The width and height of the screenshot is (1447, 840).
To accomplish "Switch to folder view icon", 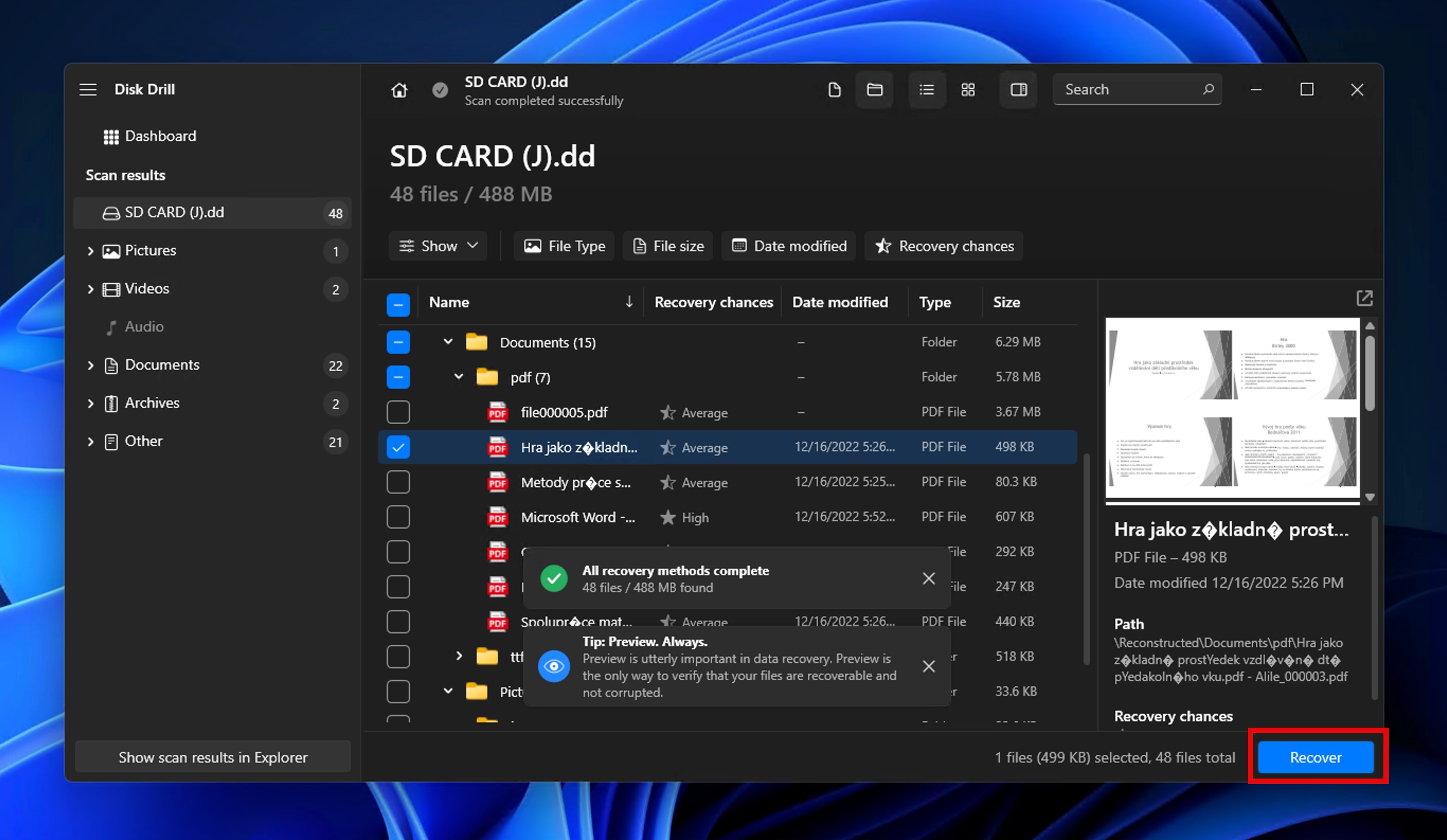I will tap(874, 90).
